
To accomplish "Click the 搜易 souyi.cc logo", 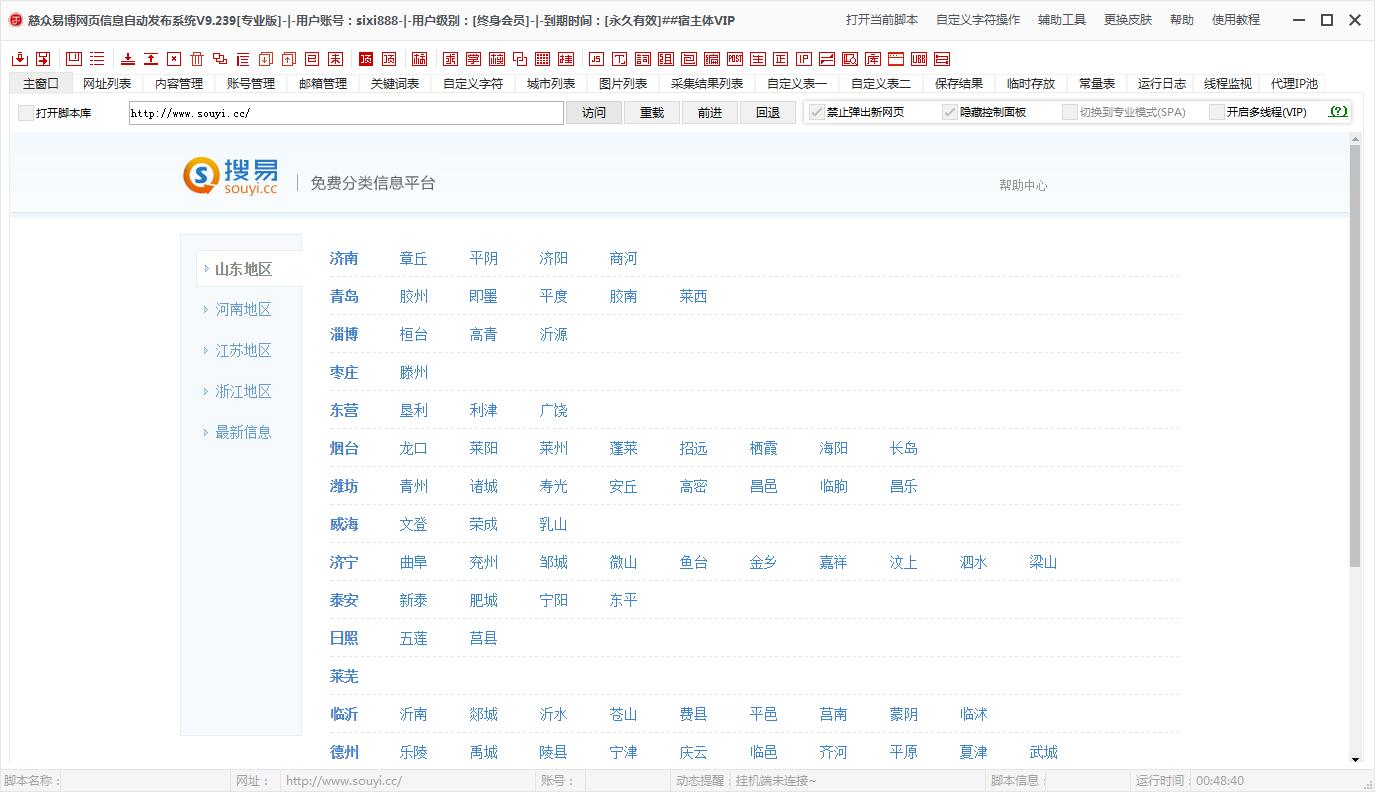I will pyautogui.click(x=231, y=175).
